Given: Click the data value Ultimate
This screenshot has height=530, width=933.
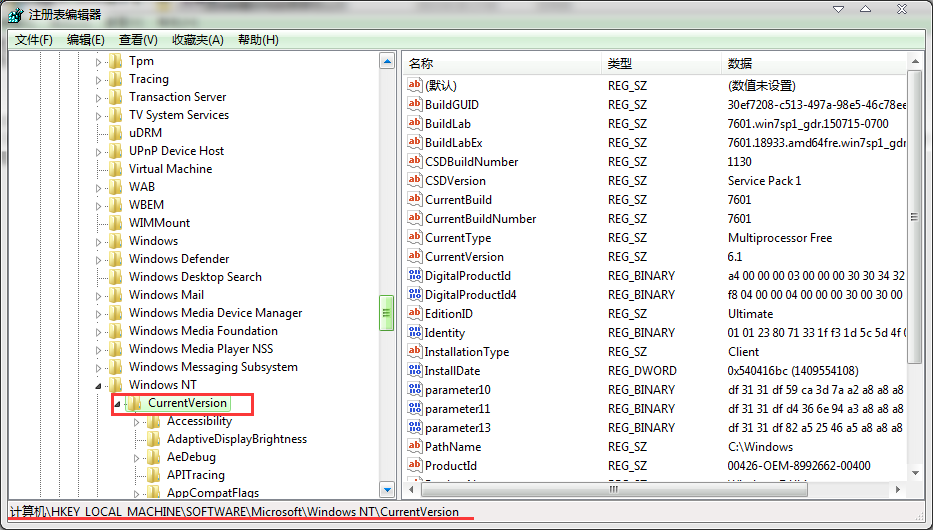Looking at the screenshot, I should tap(750, 314).
